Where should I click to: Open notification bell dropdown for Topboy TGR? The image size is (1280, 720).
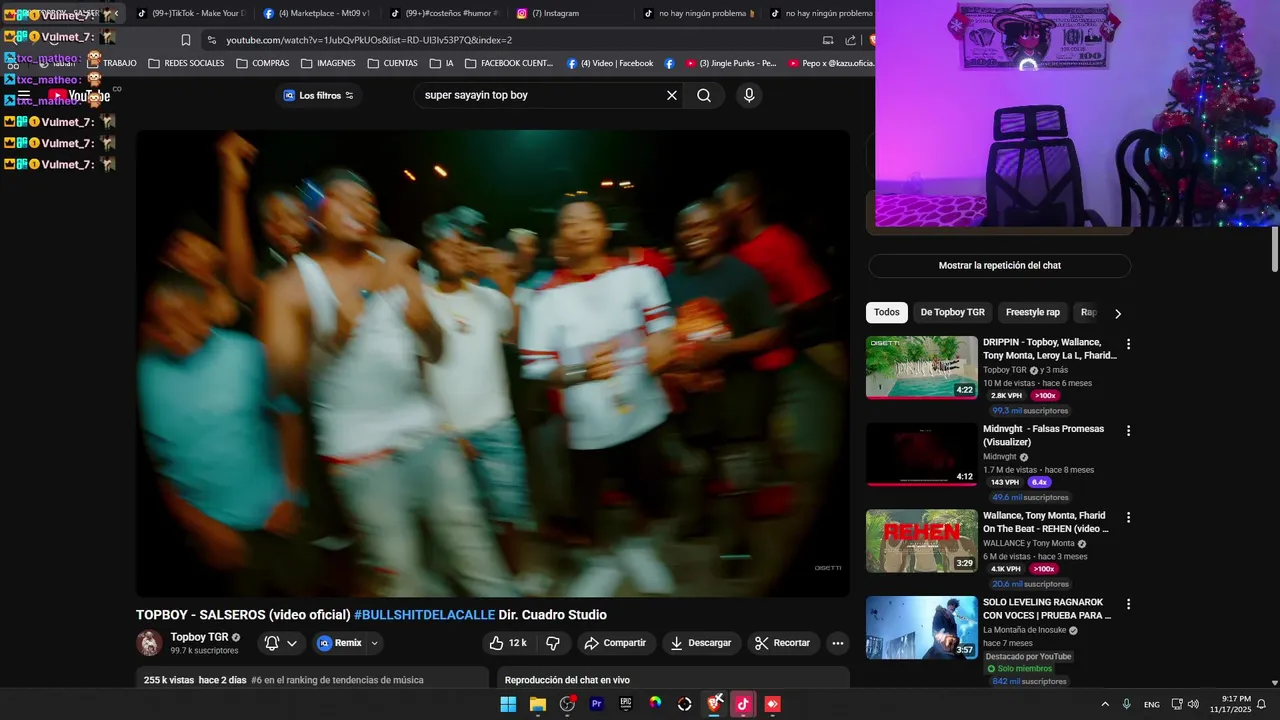tap(281, 643)
